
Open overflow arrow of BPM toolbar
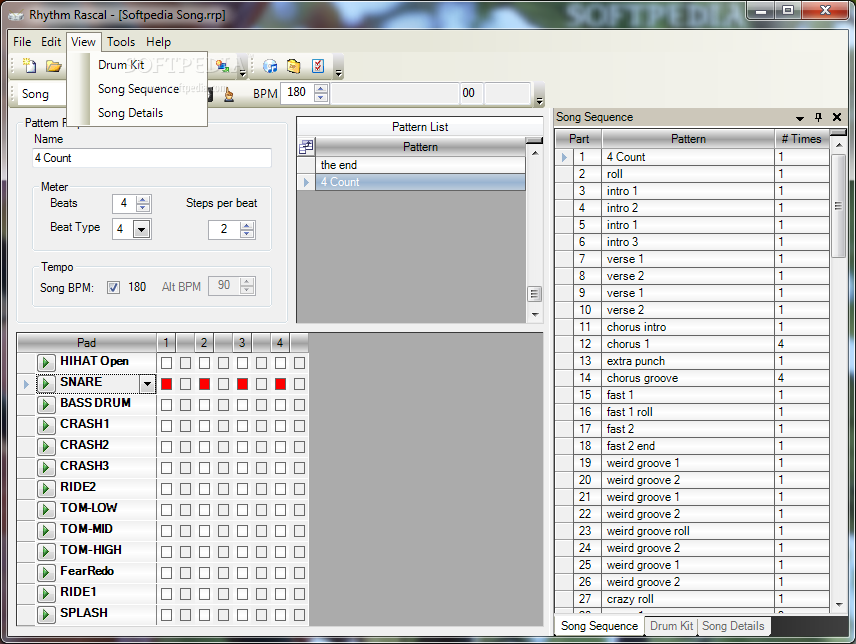[x=539, y=101]
